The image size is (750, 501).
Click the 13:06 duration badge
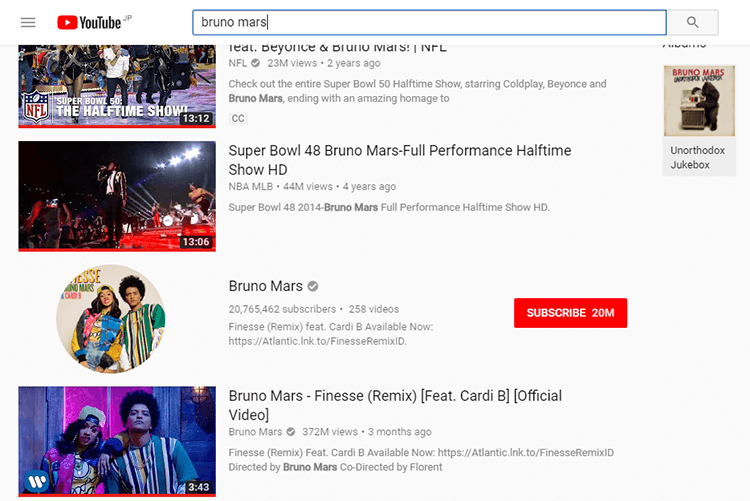click(x=196, y=242)
